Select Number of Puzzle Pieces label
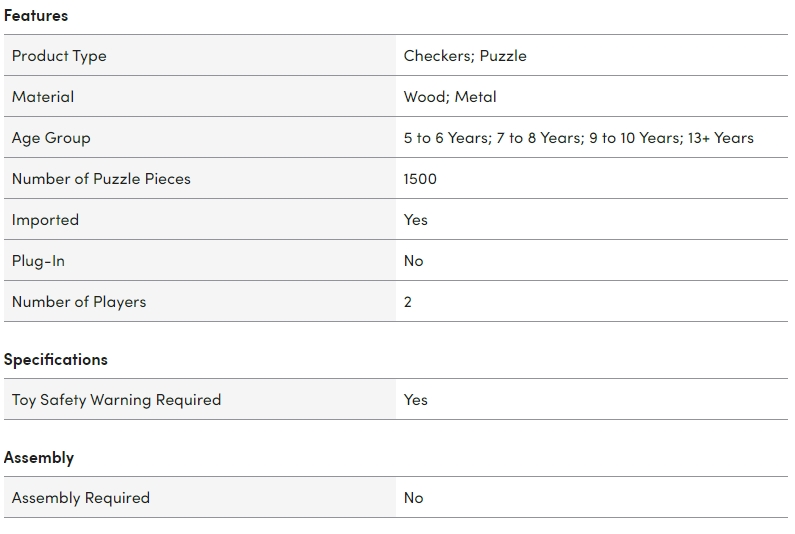The width and height of the screenshot is (795, 534). [101, 179]
